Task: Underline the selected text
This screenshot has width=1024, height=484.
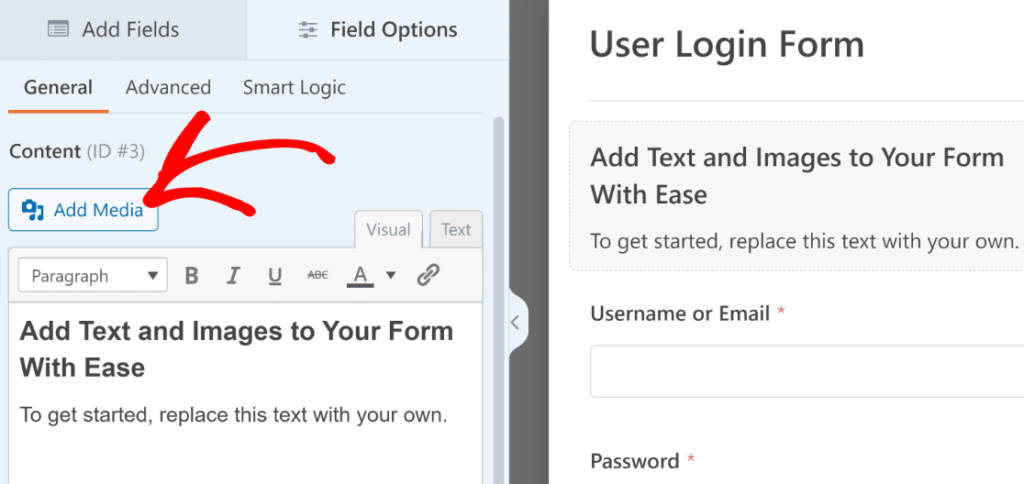Action: 275,276
